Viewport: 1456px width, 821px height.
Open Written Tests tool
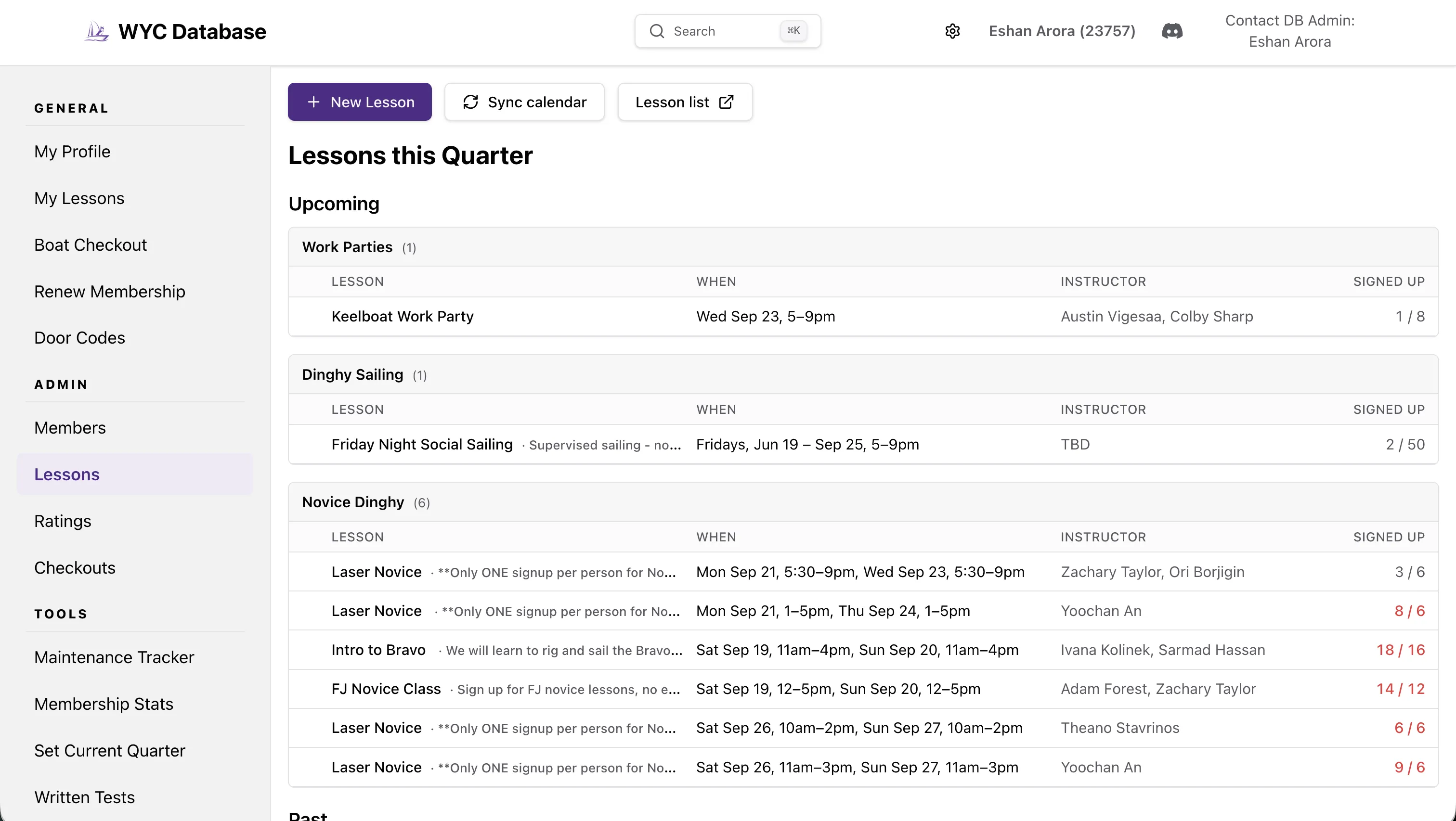[85, 797]
